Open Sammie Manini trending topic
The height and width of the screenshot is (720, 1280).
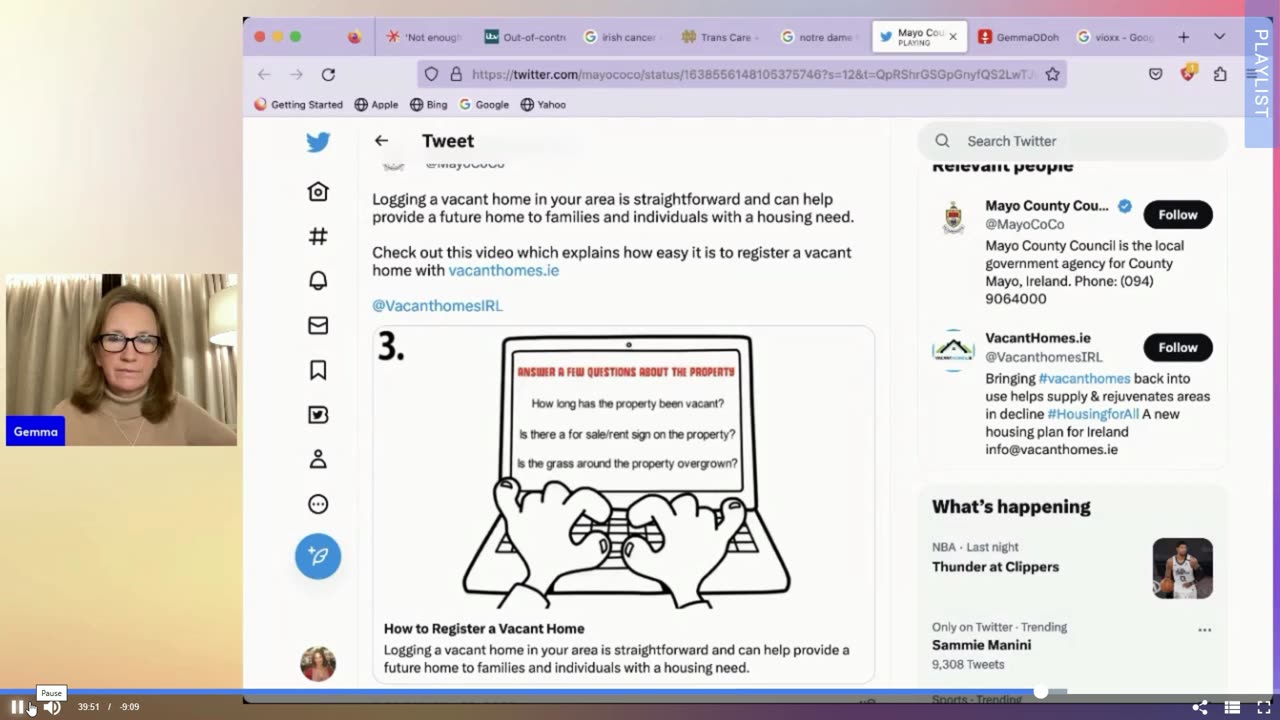coord(981,645)
